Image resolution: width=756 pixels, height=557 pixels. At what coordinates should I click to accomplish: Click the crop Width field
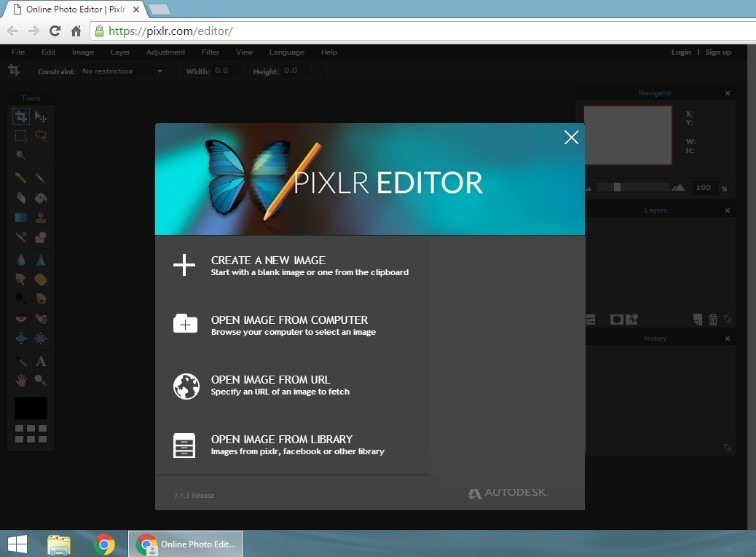click(225, 71)
